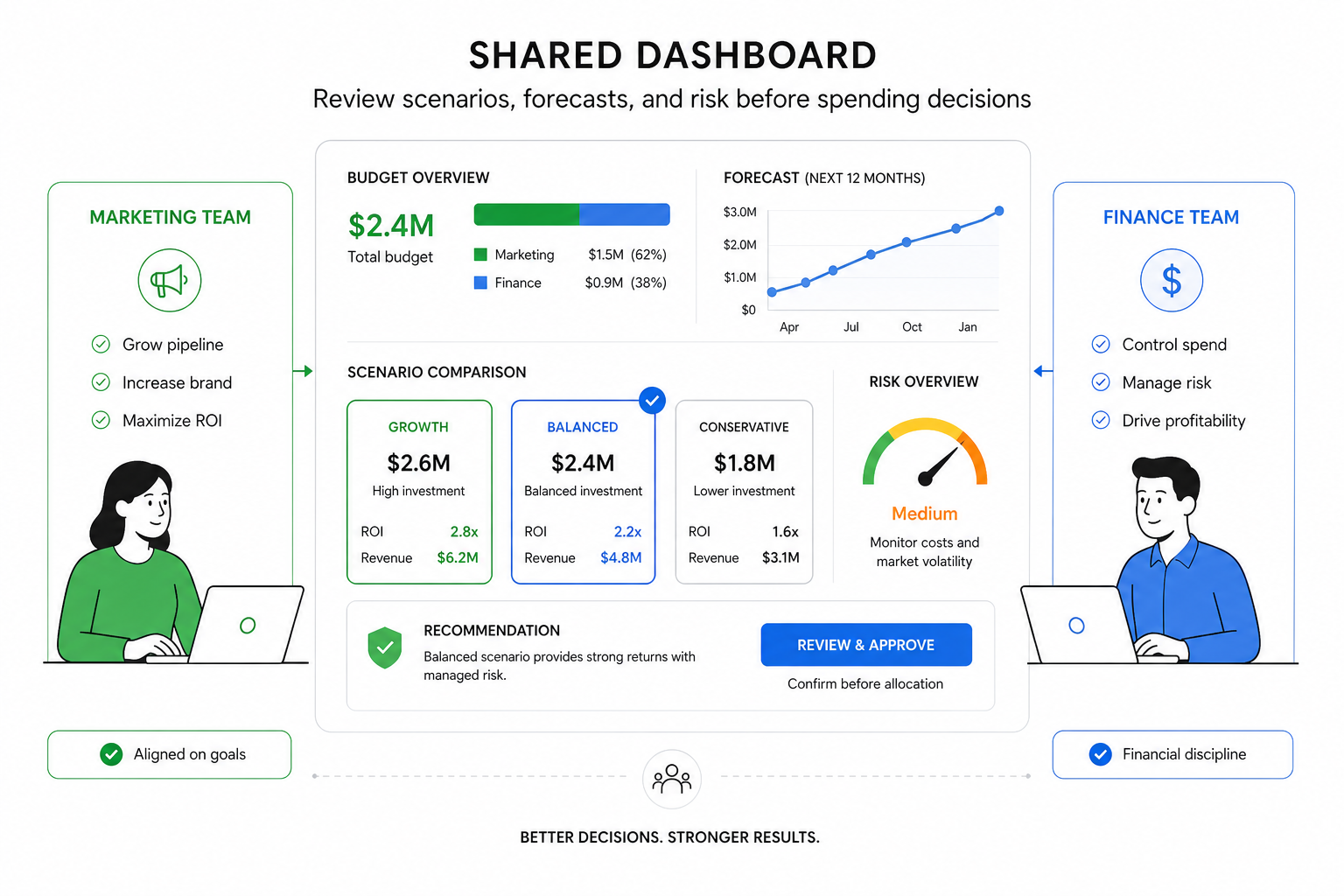This screenshot has width=1344, height=896.
Task: Toggle the Increase brand check
Action: point(101,382)
